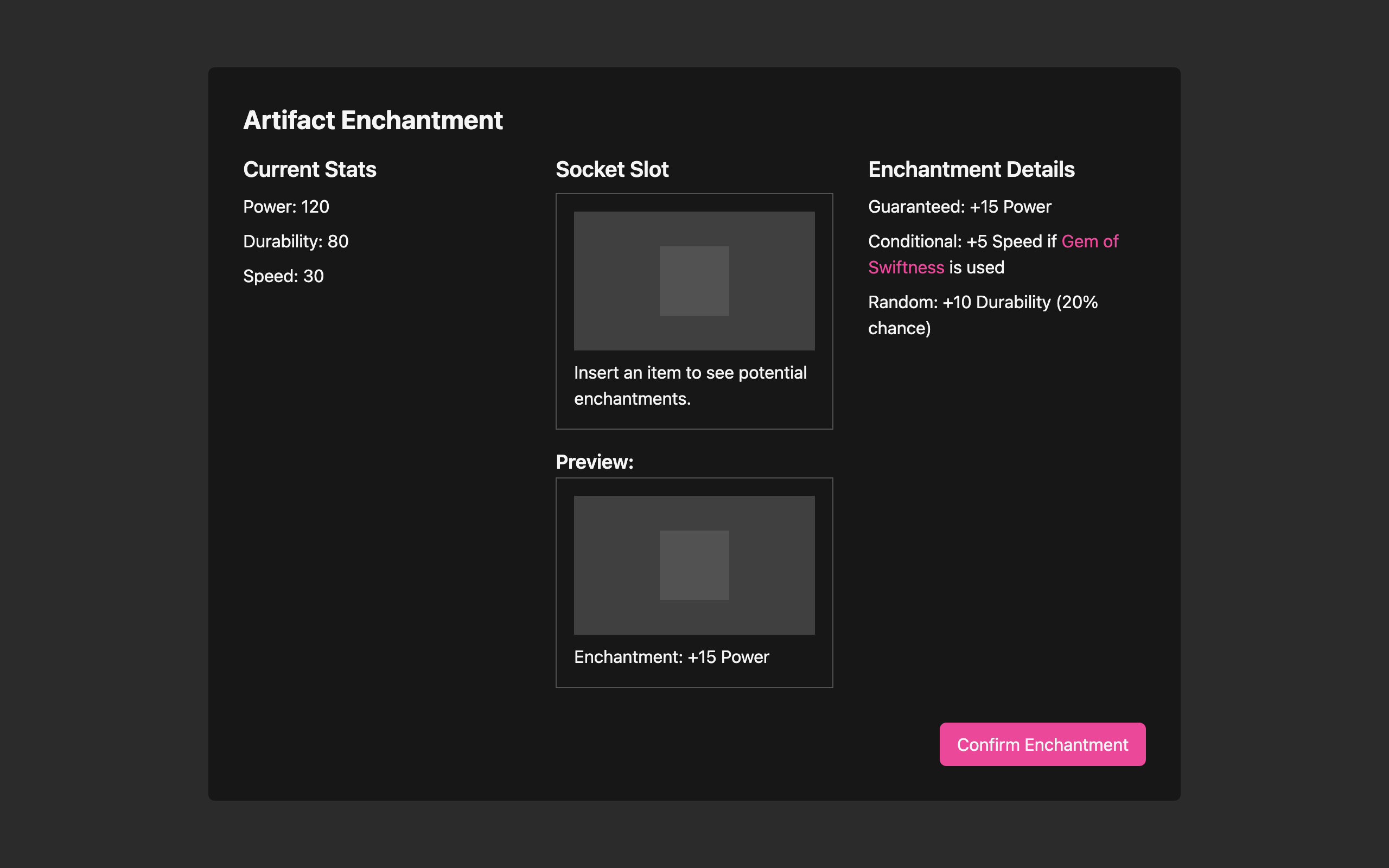Click the Confirm Enchantment button
1389x868 pixels.
[1042, 744]
